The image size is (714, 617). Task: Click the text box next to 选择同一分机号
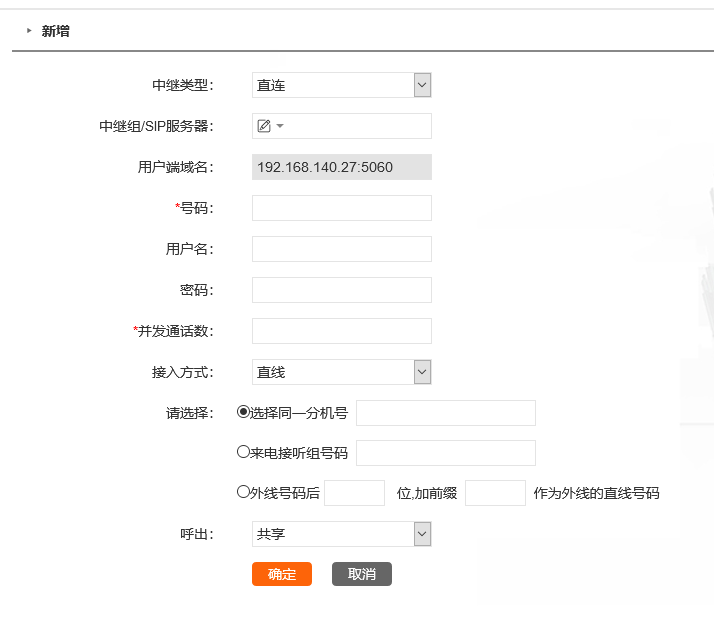click(446, 413)
